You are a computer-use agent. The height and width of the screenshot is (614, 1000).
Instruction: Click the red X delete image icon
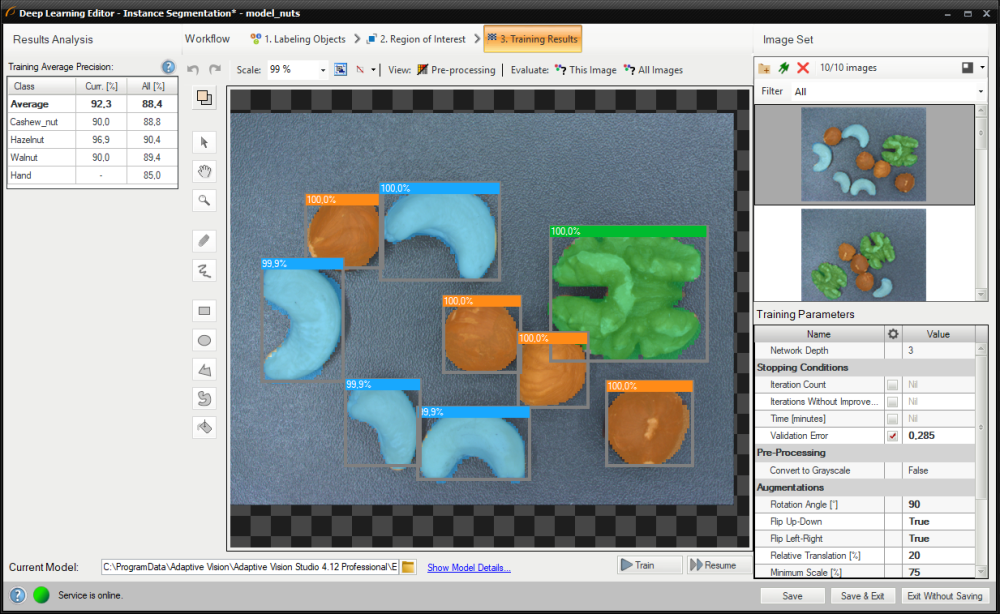pos(803,68)
